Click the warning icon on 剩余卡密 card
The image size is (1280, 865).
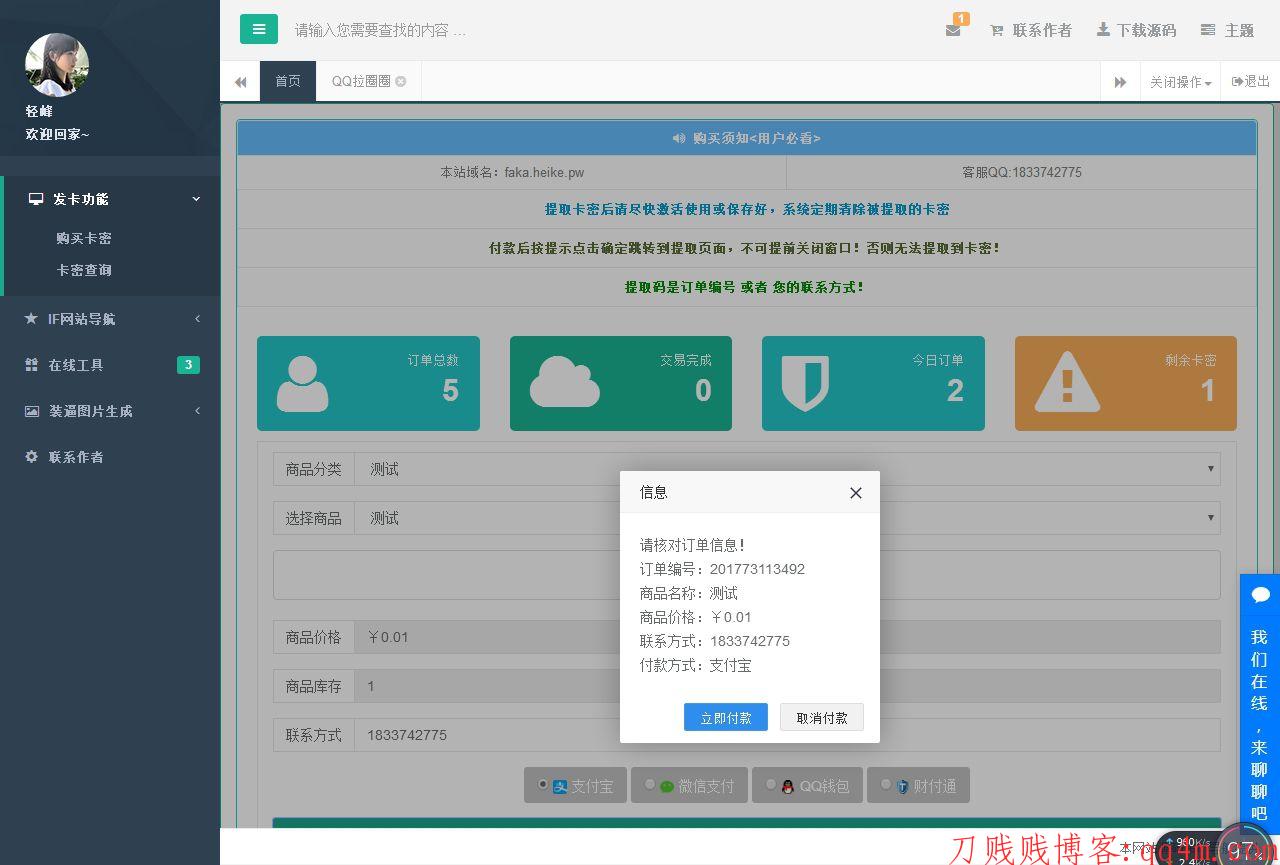pos(1067,382)
